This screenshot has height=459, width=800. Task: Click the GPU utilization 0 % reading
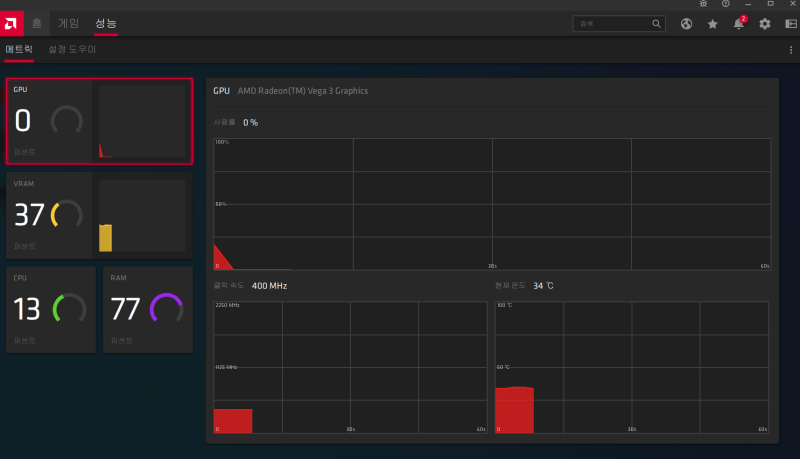click(250, 122)
